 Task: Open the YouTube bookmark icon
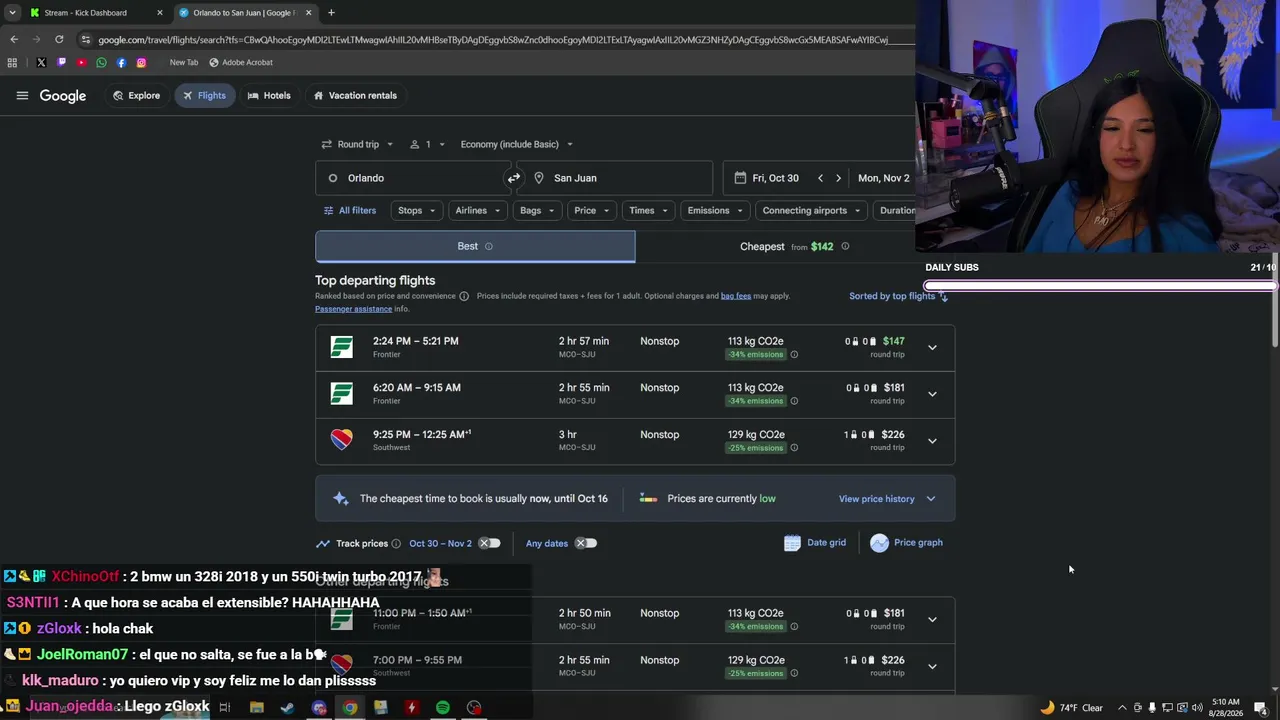(81, 63)
